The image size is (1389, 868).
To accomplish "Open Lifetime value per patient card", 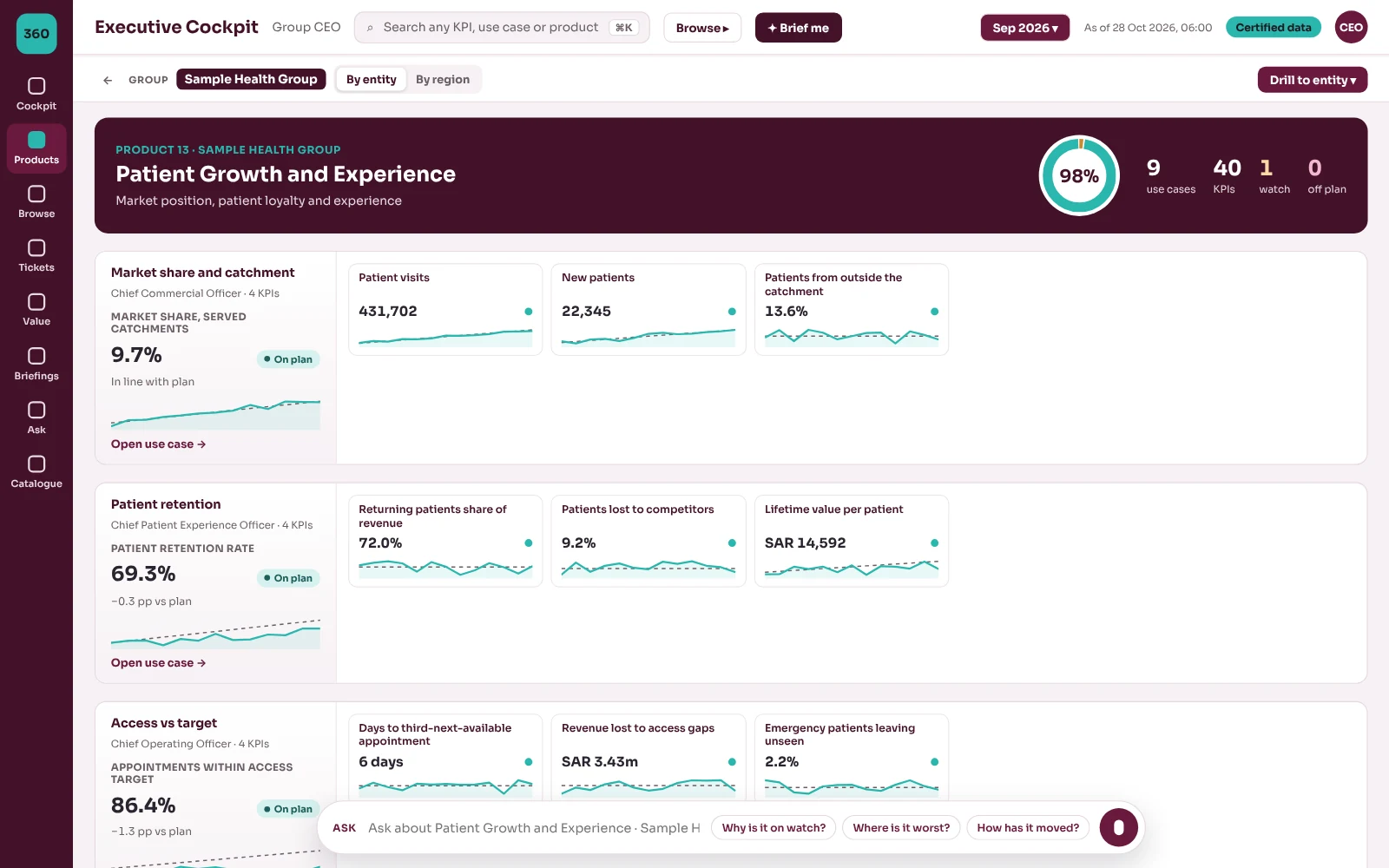I will (852, 542).
